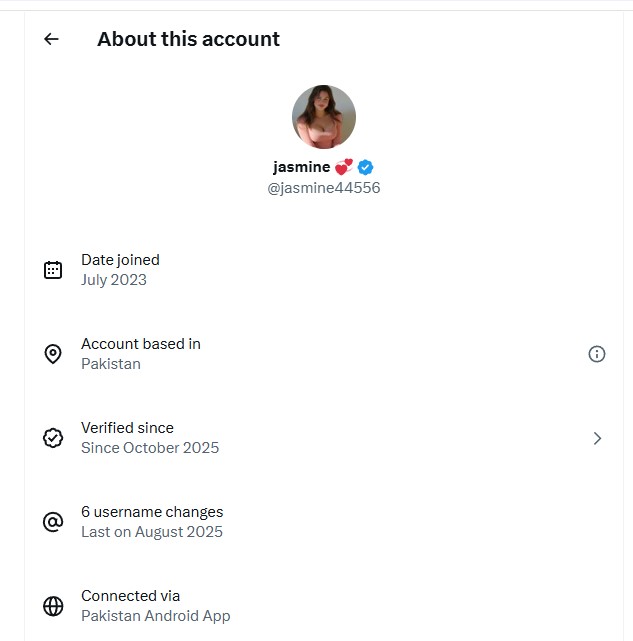This screenshot has height=641, width=633.
Task: Click the calendar icon next to Date joined
Action: click(x=53, y=270)
